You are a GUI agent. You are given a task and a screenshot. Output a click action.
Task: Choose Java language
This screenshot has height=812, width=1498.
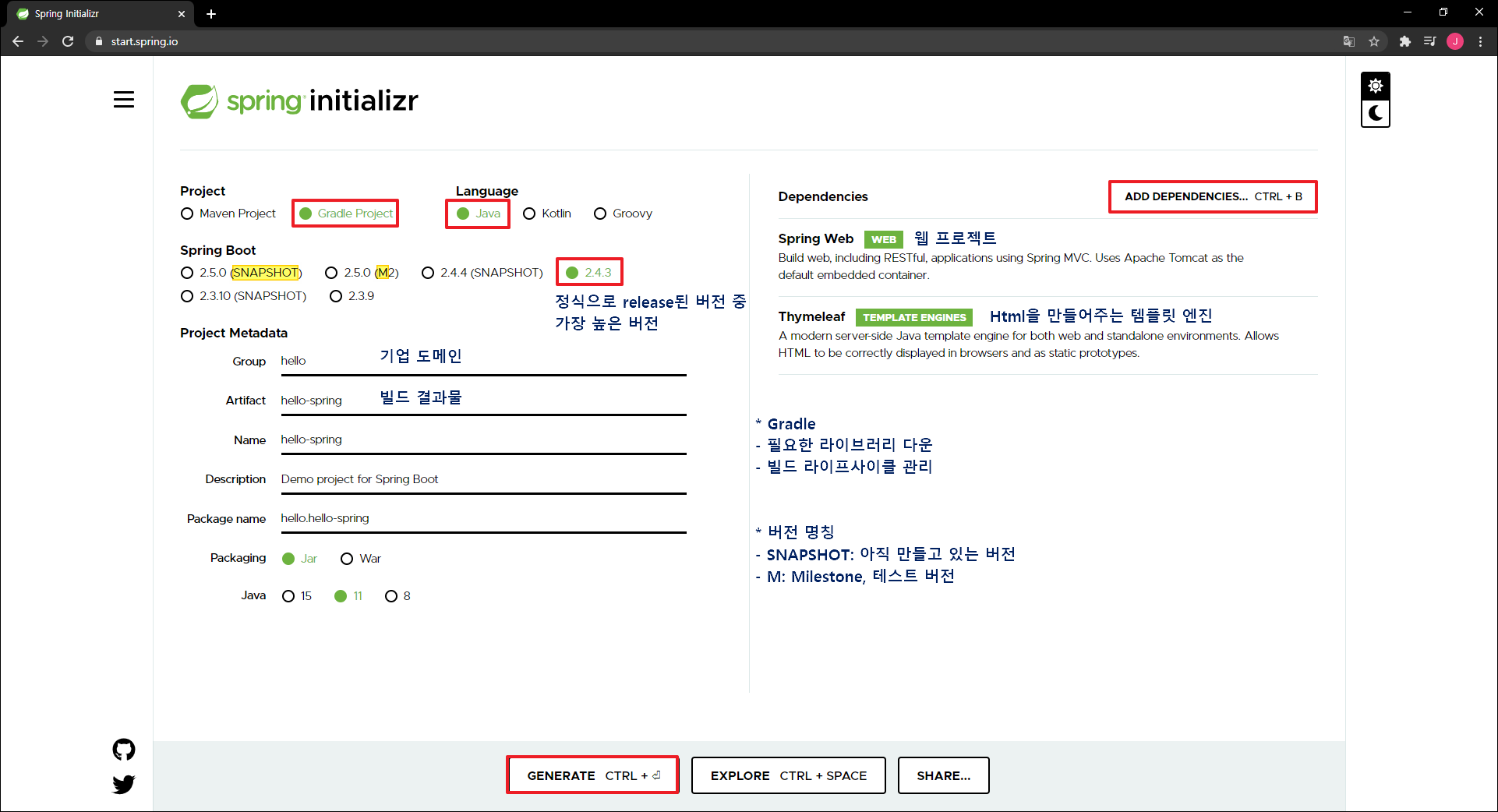pyautogui.click(x=479, y=214)
